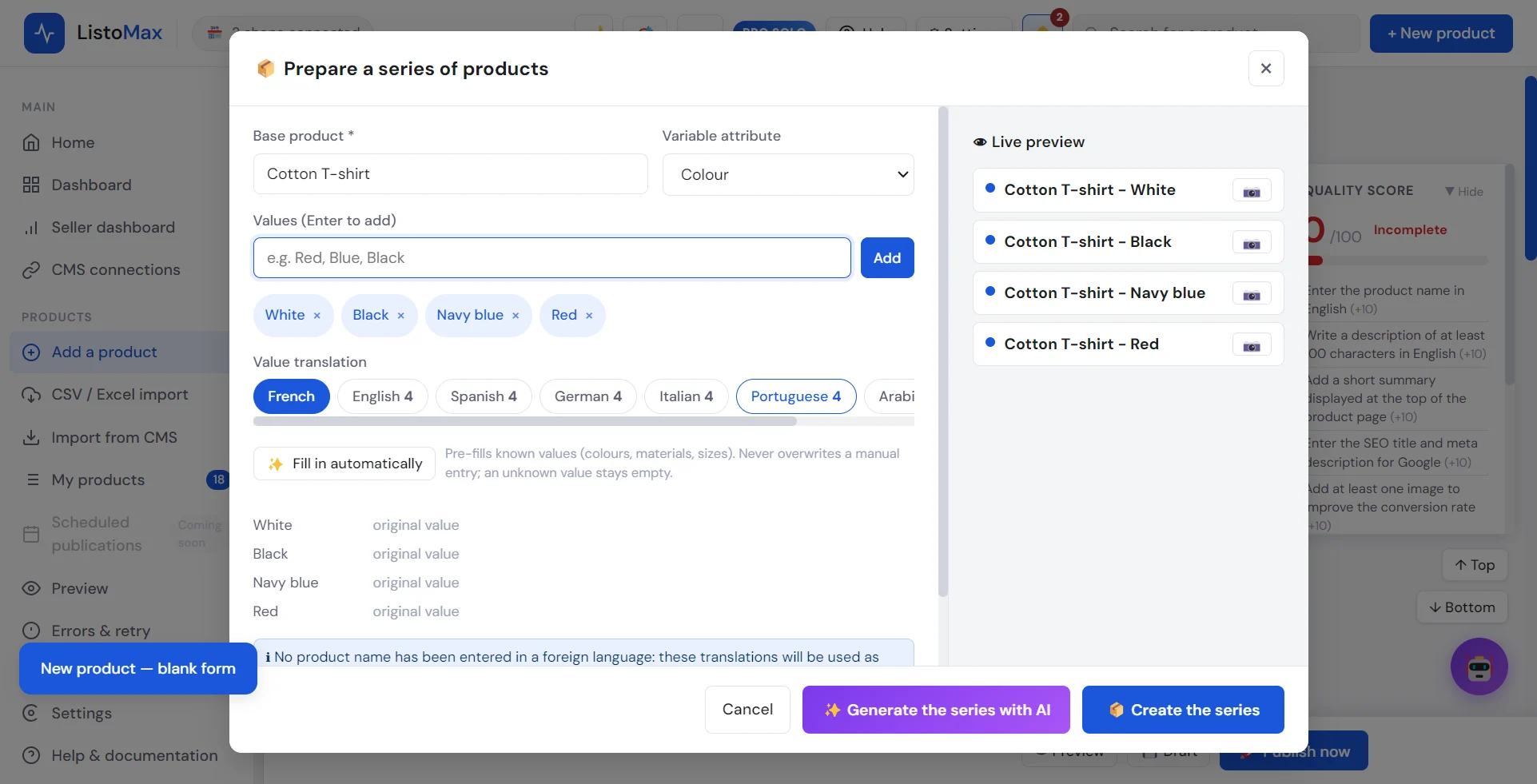Viewport: 1537px width, 784px height.
Task: Remove the White value chip
Action: [x=317, y=316]
